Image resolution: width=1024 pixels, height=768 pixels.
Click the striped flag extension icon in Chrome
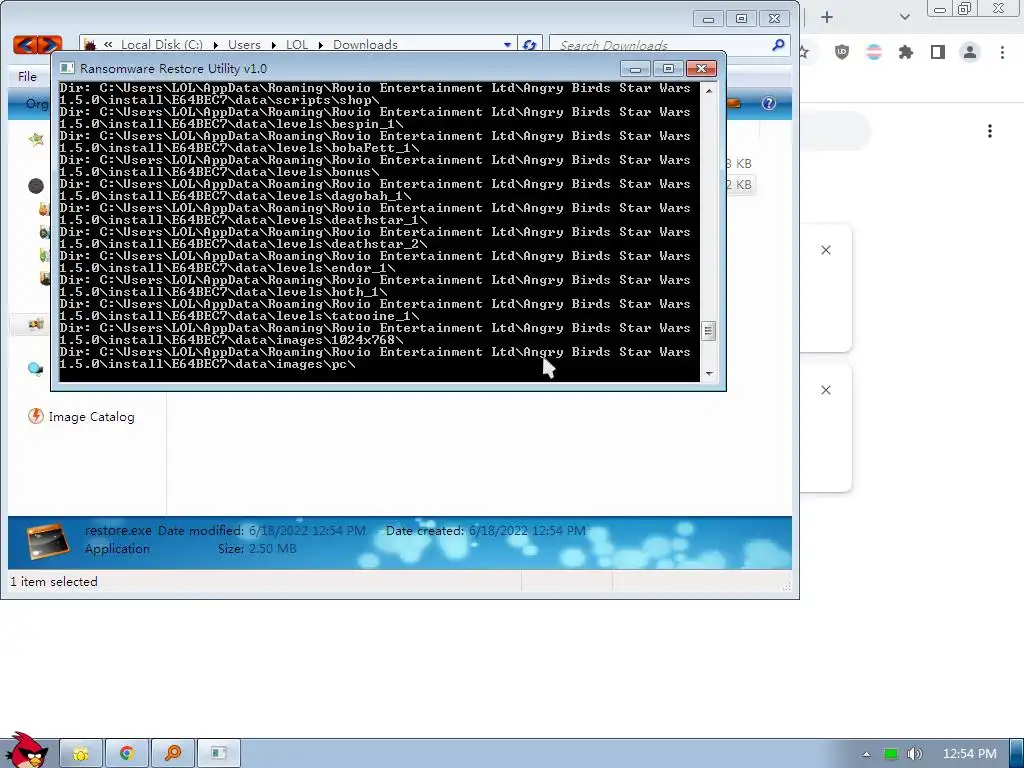pyautogui.click(x=874, y=52)
